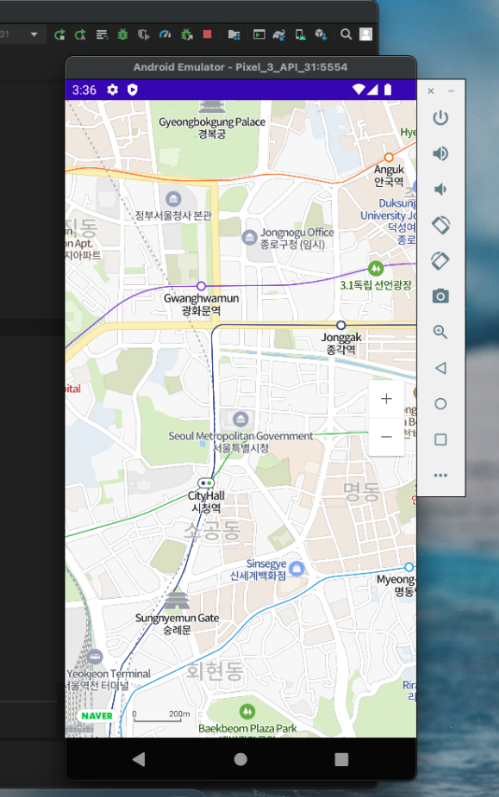Tap the Myeongdong station marker

pyautogui.click(x=409, y=567)
